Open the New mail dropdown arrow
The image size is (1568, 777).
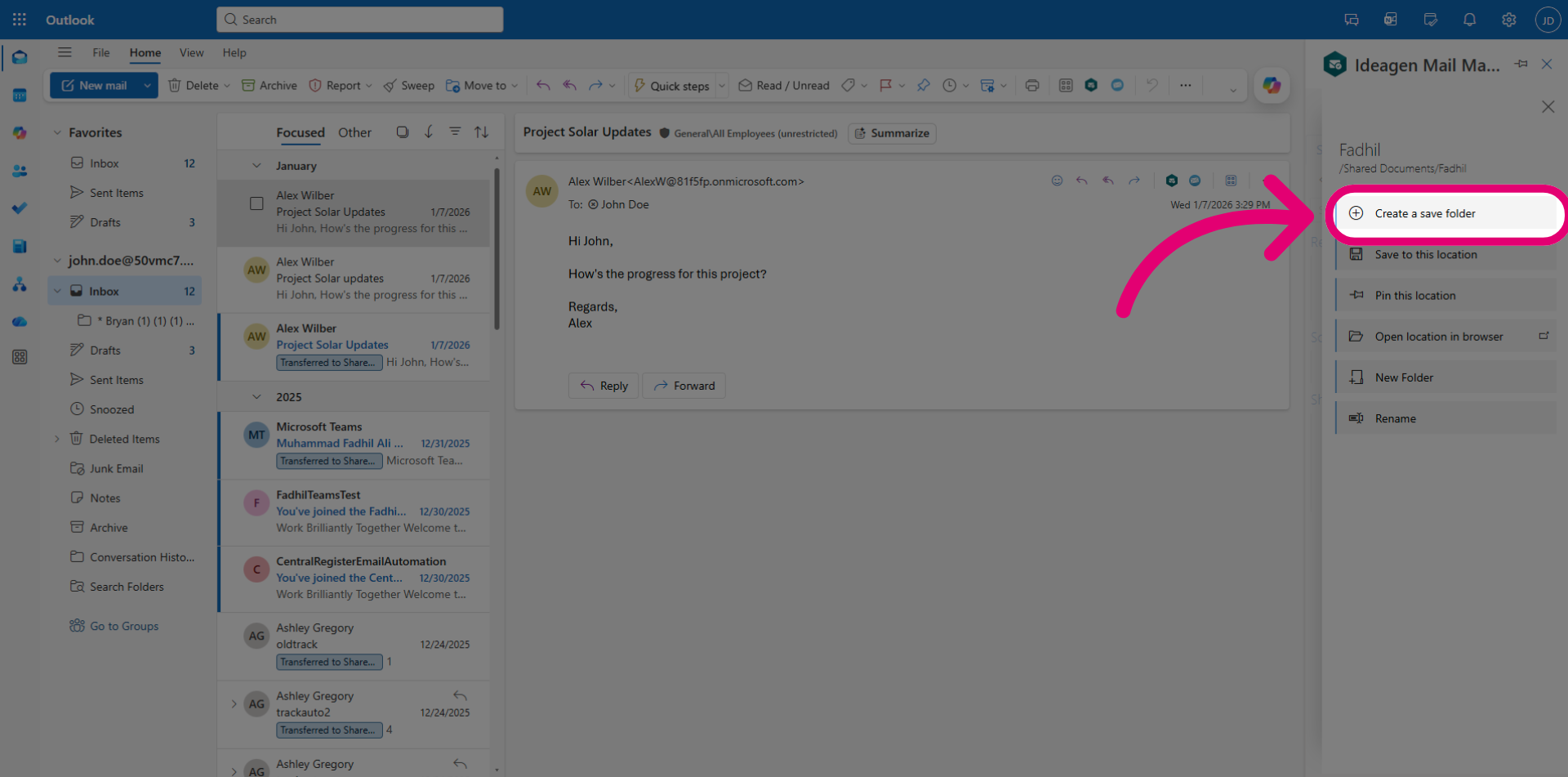[147, 85]
